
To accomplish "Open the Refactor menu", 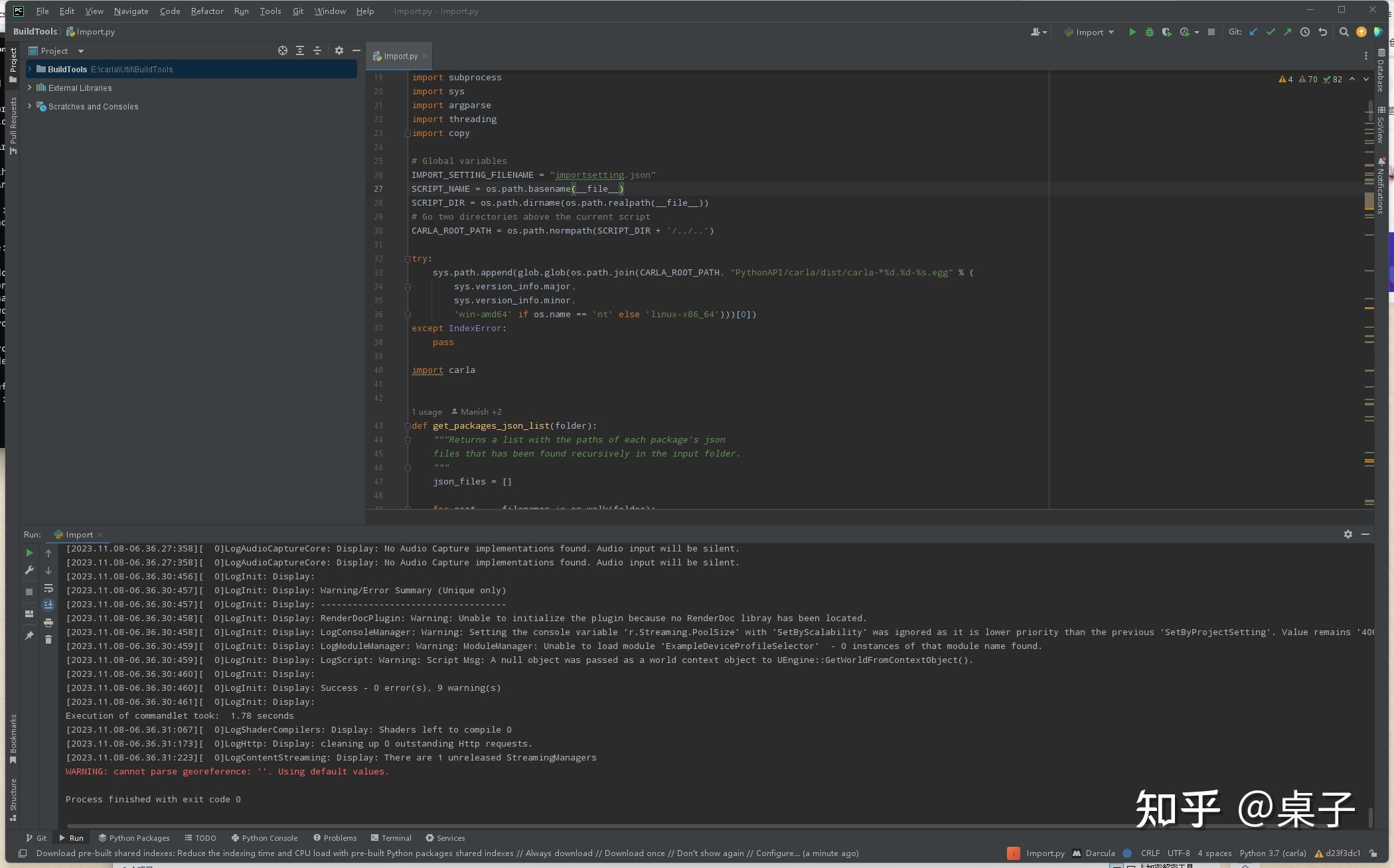I will coord(206,11).
